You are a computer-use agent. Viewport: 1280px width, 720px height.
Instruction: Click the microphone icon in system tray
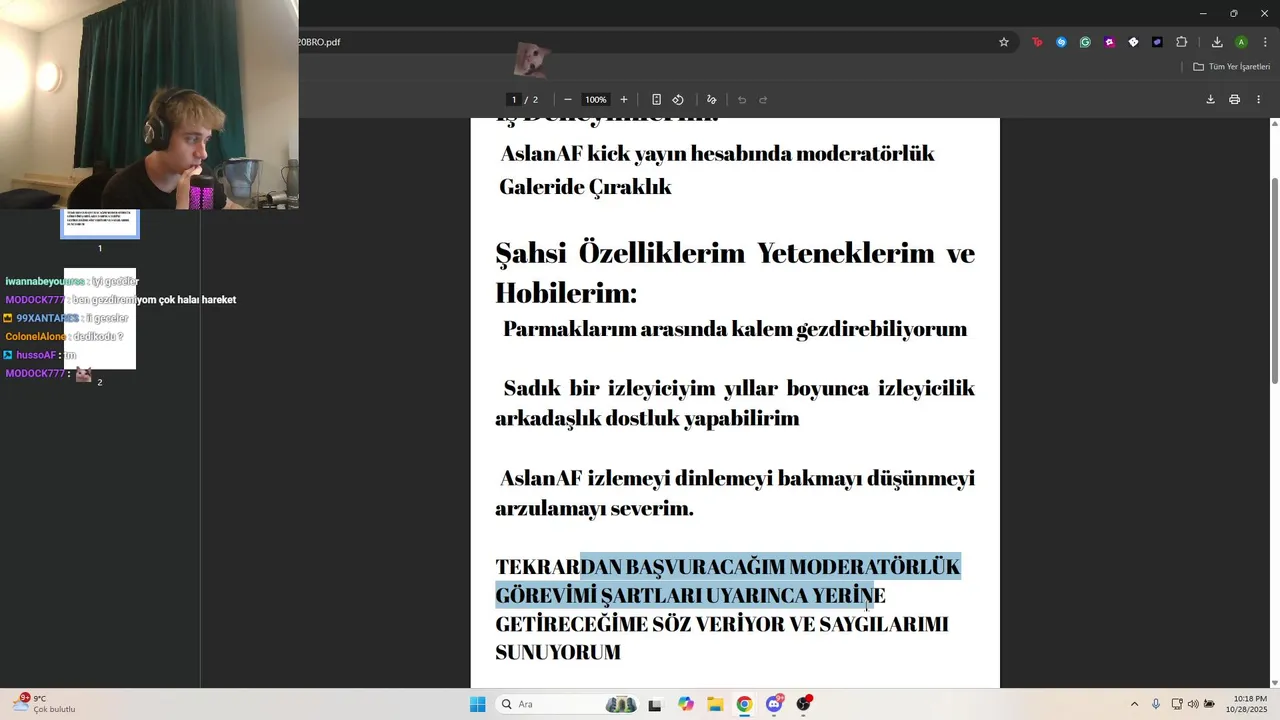tap(1156, 704)
